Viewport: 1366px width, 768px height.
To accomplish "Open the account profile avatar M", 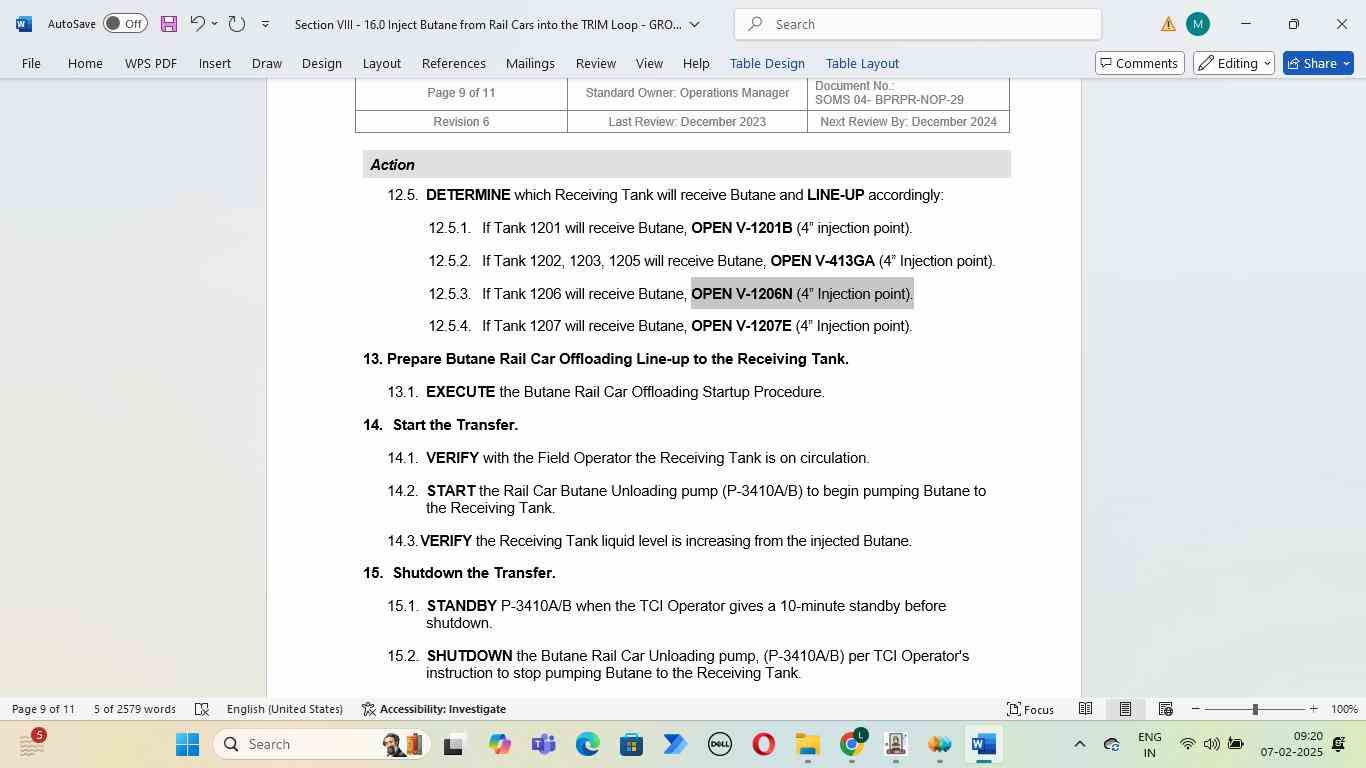I will coord(1197,24).
